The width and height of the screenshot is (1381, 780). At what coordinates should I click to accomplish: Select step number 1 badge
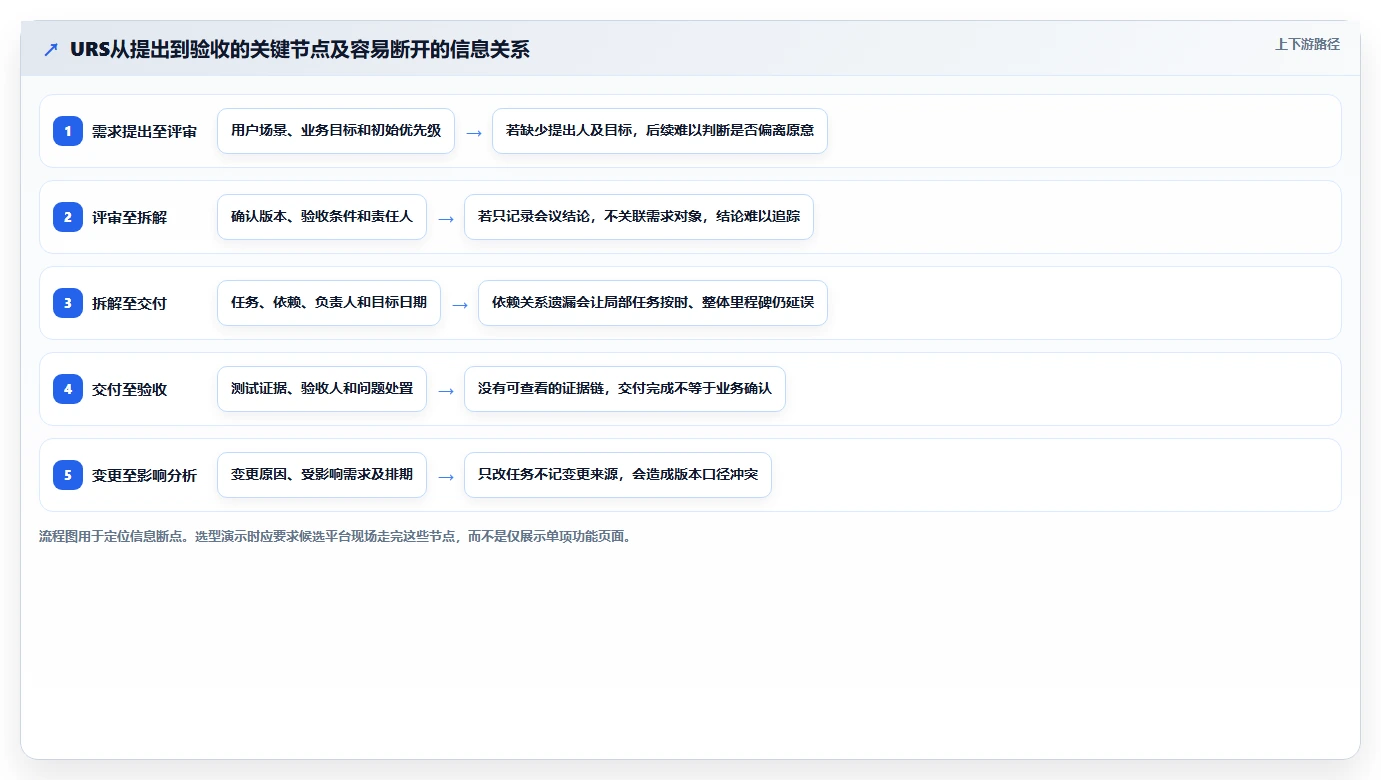[x=68, y=131]
